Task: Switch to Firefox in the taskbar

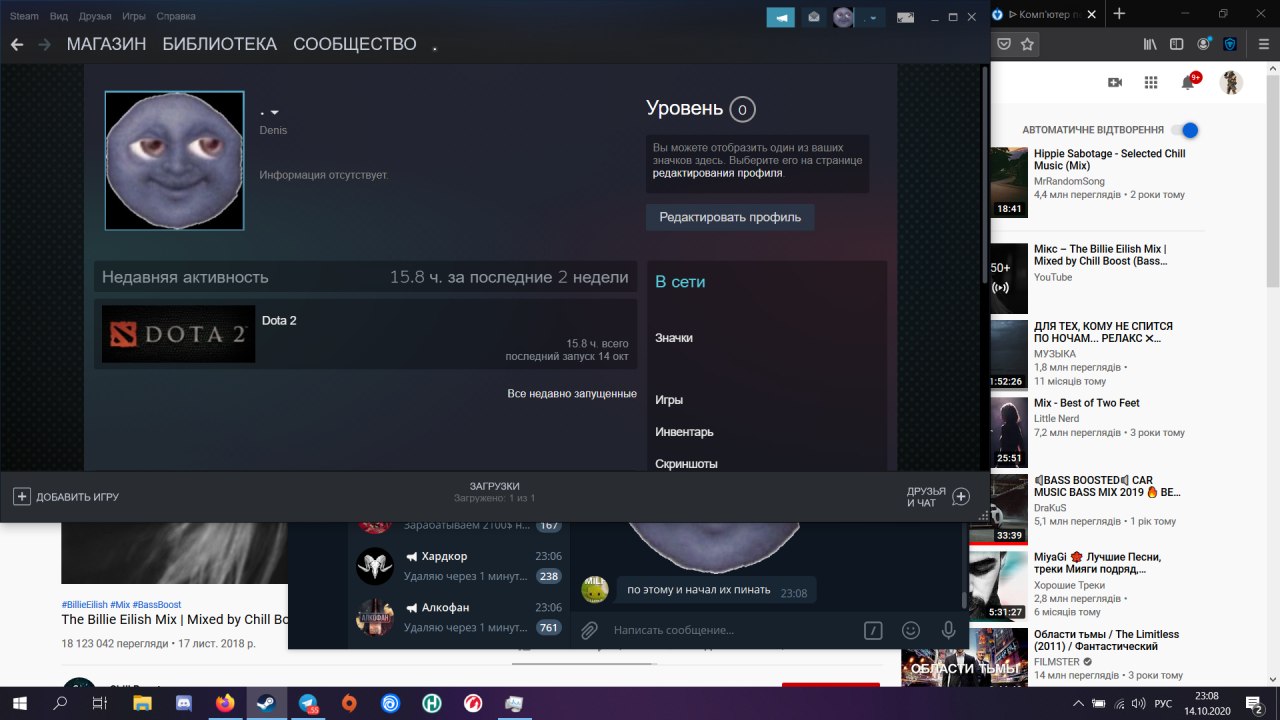Action: click(224, 703)
